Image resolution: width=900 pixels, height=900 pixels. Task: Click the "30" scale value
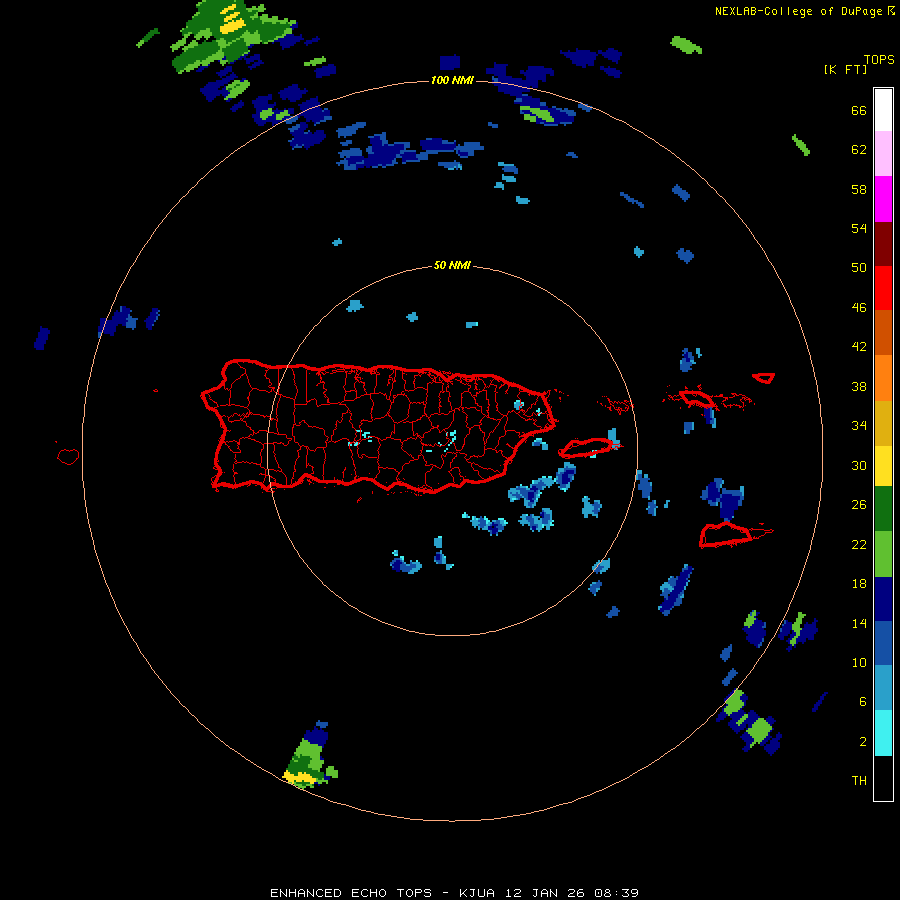pyautogui.click(x=859, y=465)
